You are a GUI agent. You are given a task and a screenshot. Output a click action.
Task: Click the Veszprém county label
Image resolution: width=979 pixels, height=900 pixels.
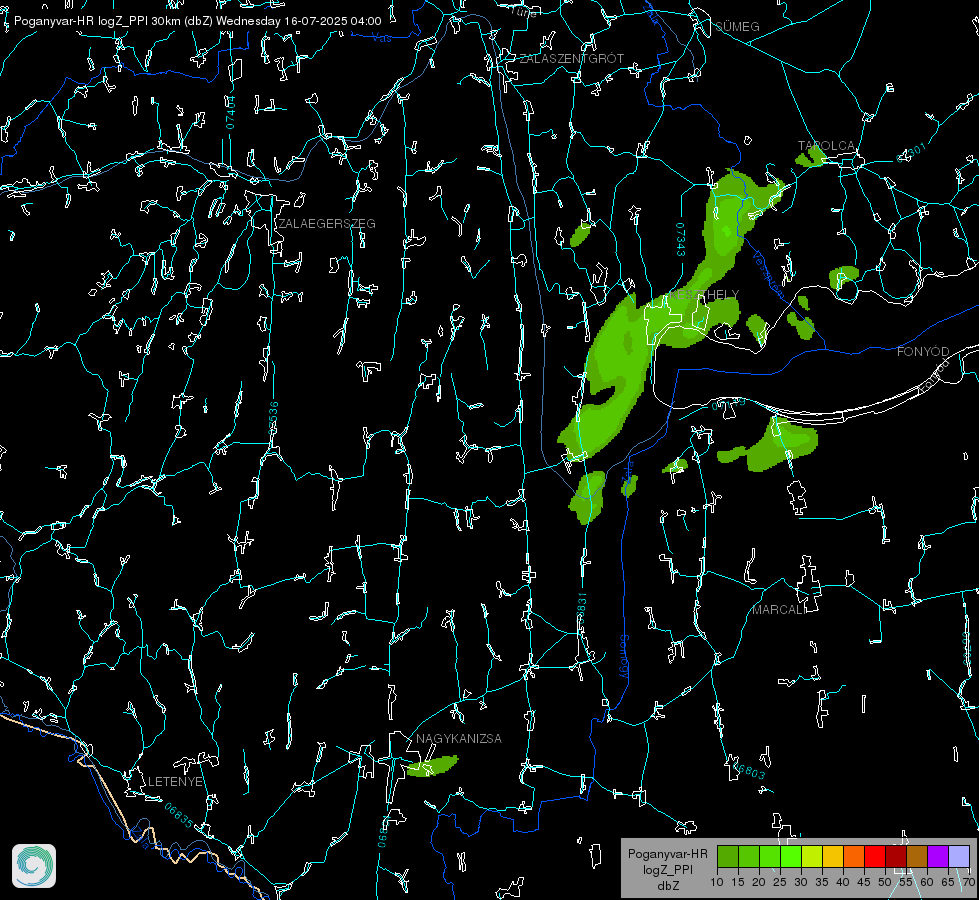[x=768, y=274]
